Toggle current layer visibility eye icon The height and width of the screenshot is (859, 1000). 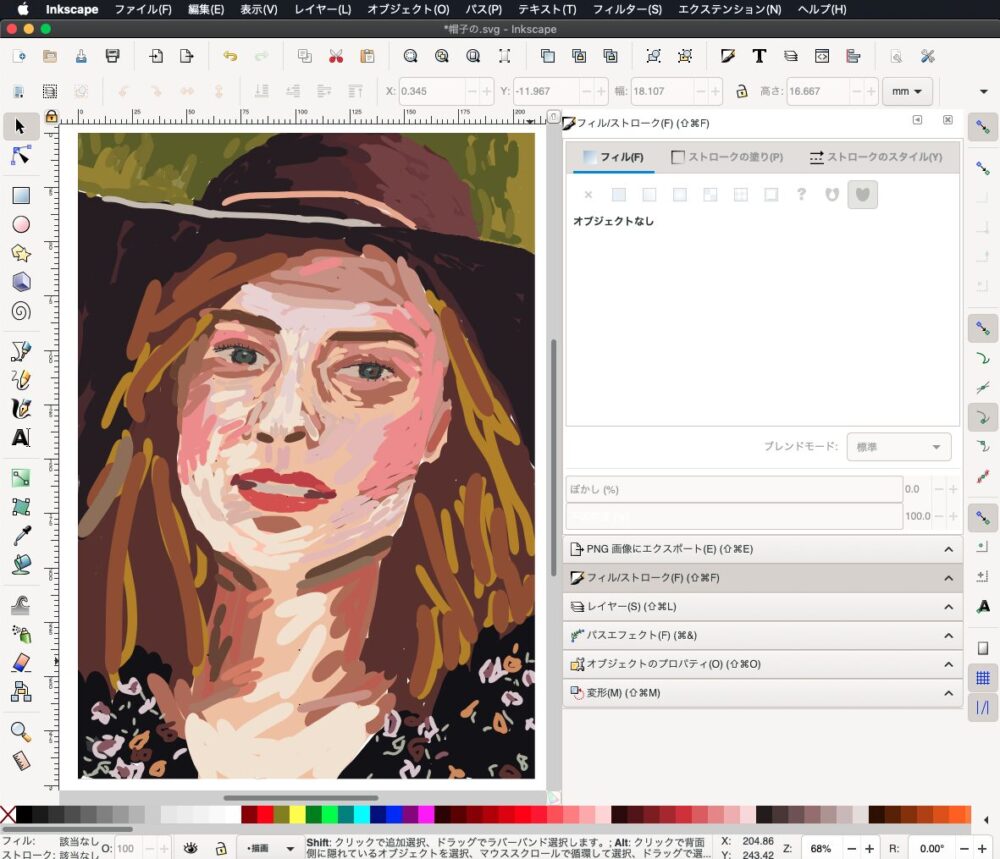(190, 848)
